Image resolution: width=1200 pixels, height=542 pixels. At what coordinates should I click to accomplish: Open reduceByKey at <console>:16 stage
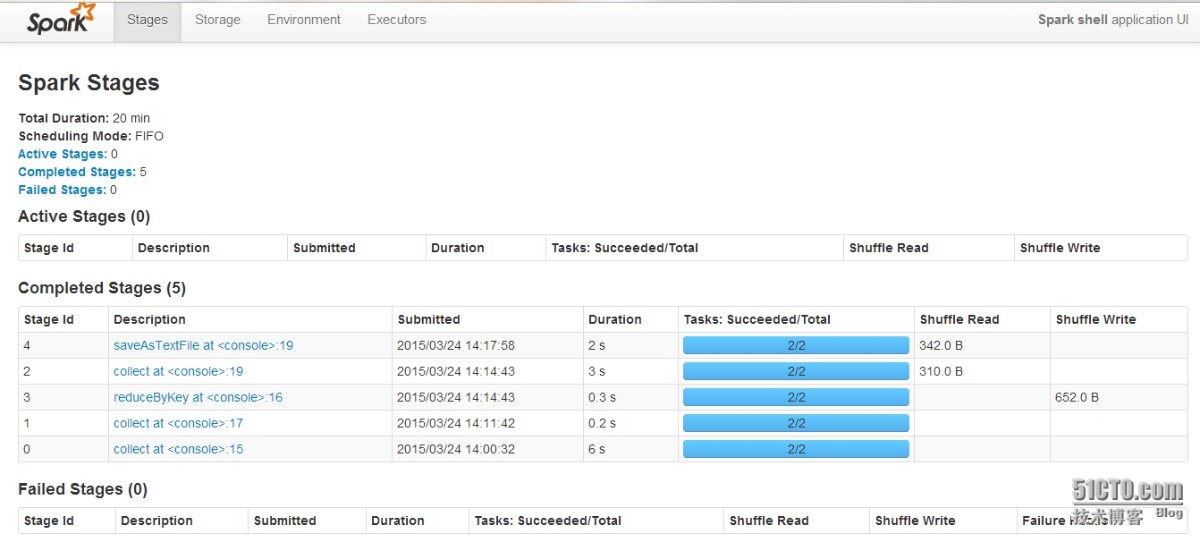click(x=198, y=398)
